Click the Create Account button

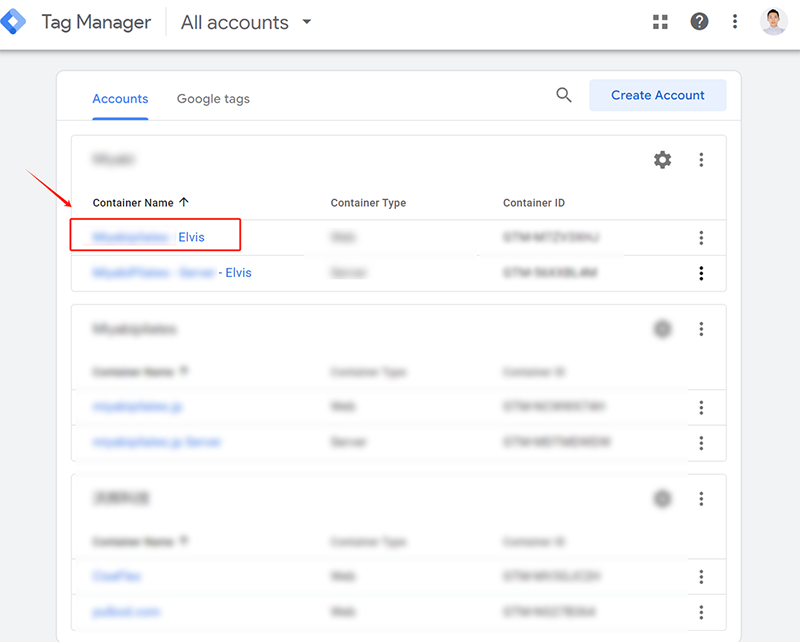657,95
